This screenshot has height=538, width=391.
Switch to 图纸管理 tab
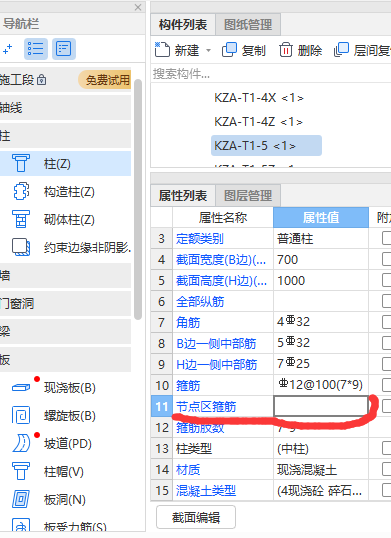[248, 25]
